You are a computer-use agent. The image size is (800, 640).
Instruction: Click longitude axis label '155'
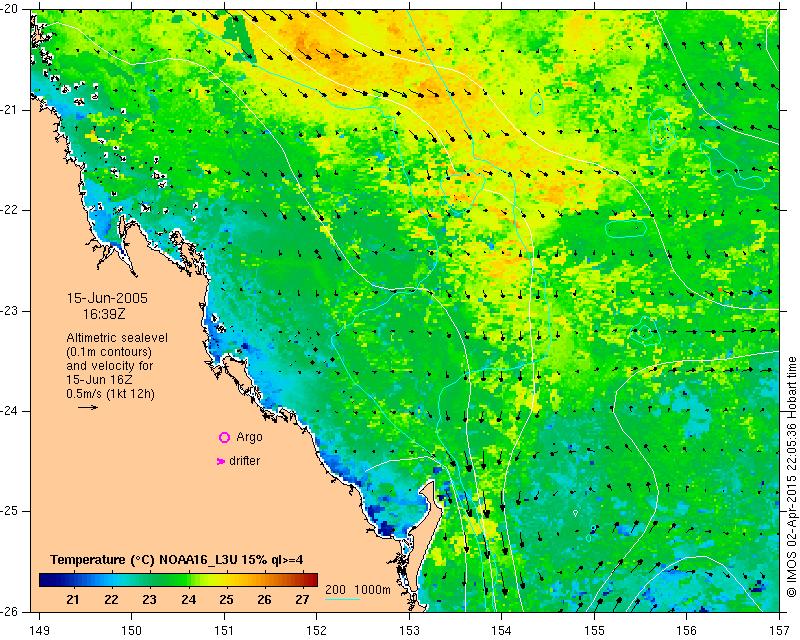click(594, 631)
